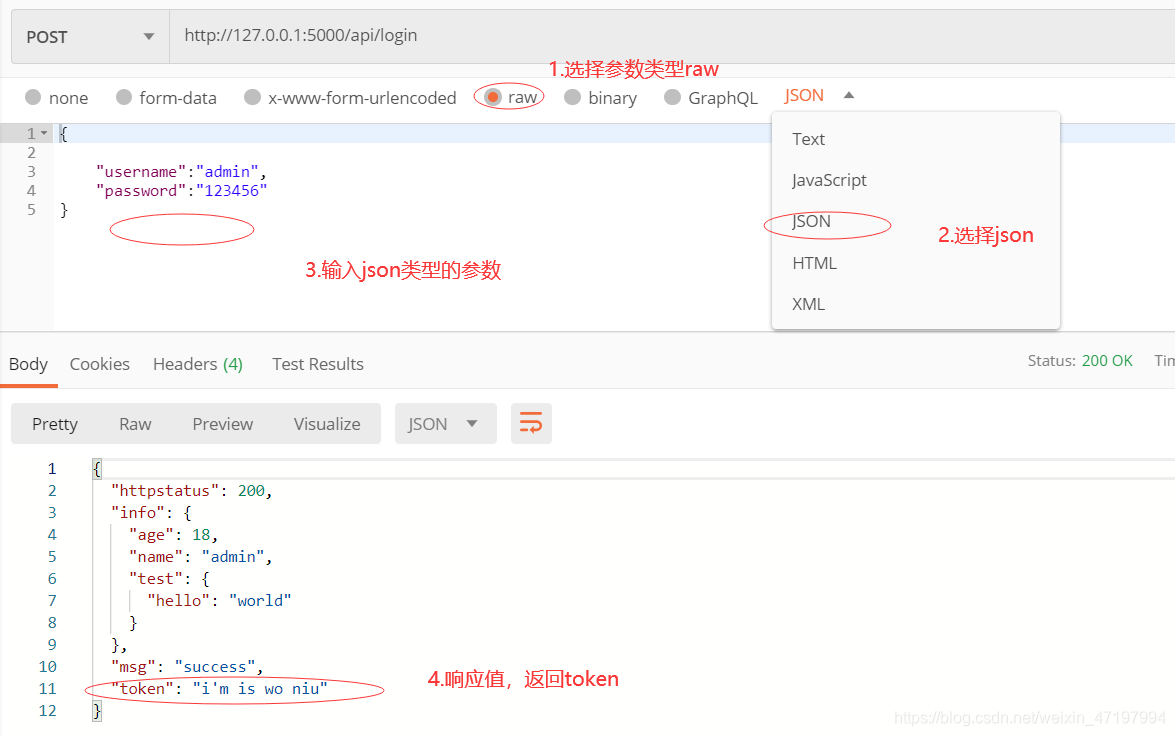Click the 200 OK status text
Image resolution: width=1175 pixels, height=736 pixels.
tap(1107, 361)
